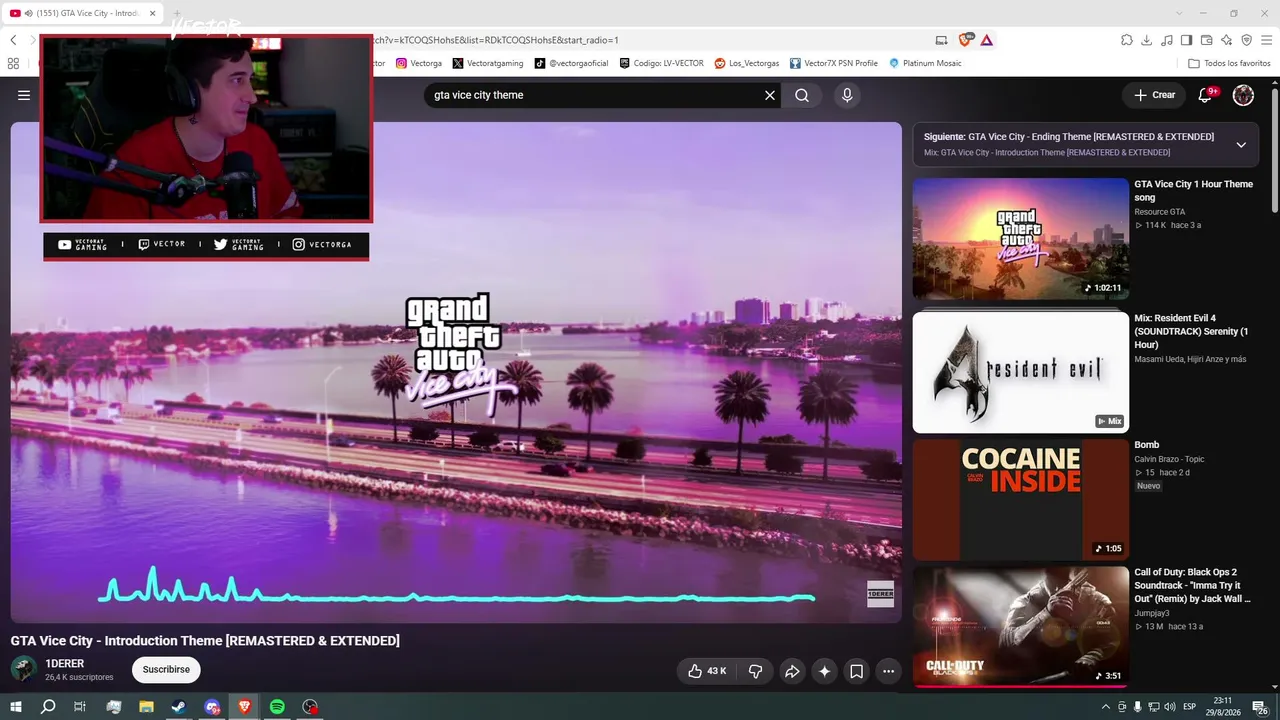
Task: Click the Brave VPN shield icon
Action: point(1246,40)
